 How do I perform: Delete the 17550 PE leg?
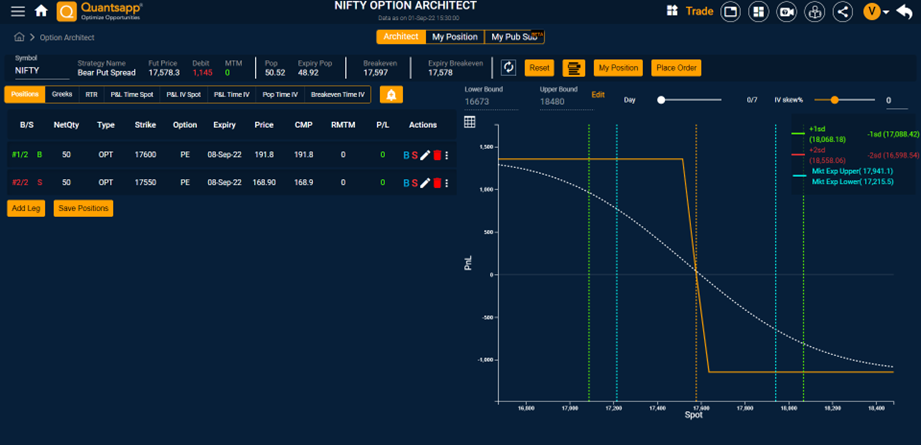(x=437, y=183)
